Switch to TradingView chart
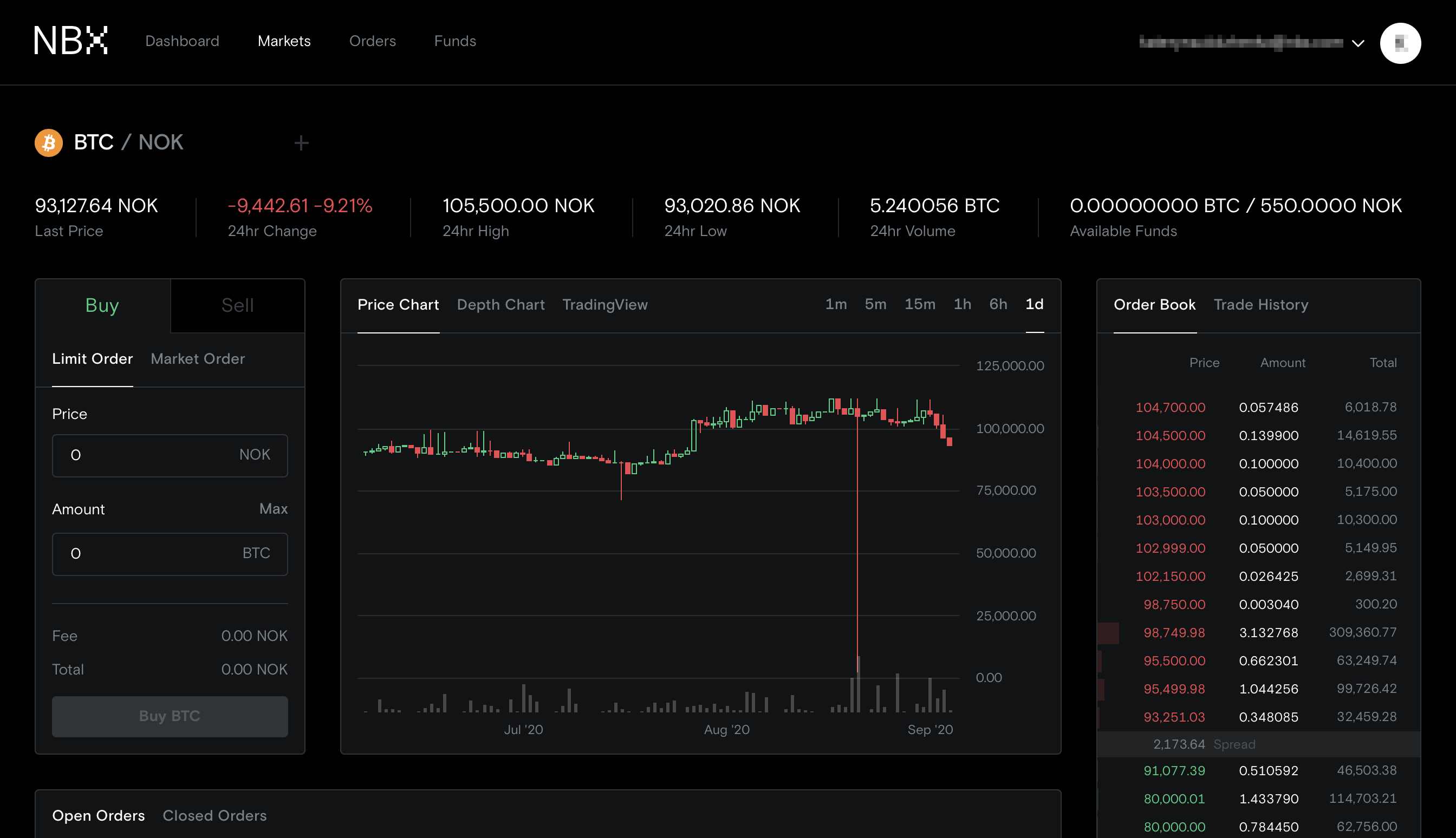The image size is (1456, 838). (604, 304)
